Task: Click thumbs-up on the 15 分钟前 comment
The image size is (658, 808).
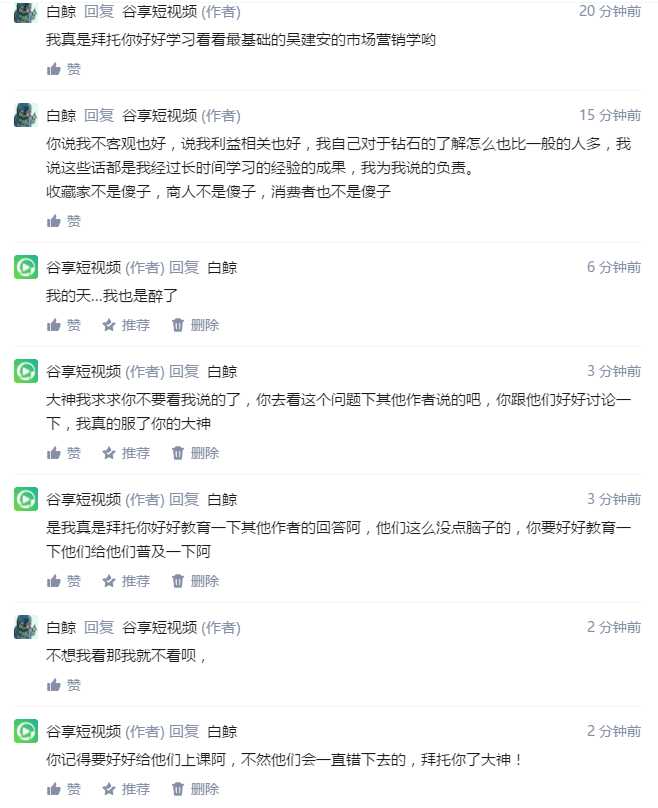Action: pos(54,221)
